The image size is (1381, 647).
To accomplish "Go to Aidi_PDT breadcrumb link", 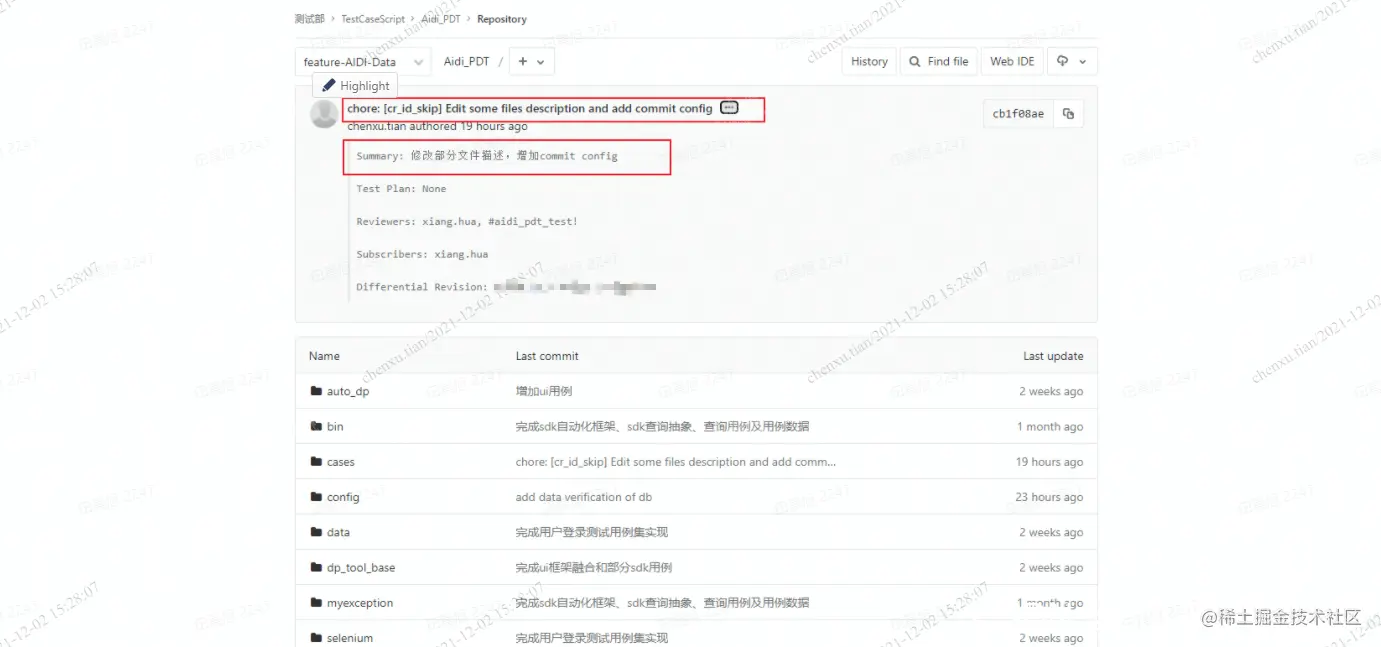I will point(441,19).
